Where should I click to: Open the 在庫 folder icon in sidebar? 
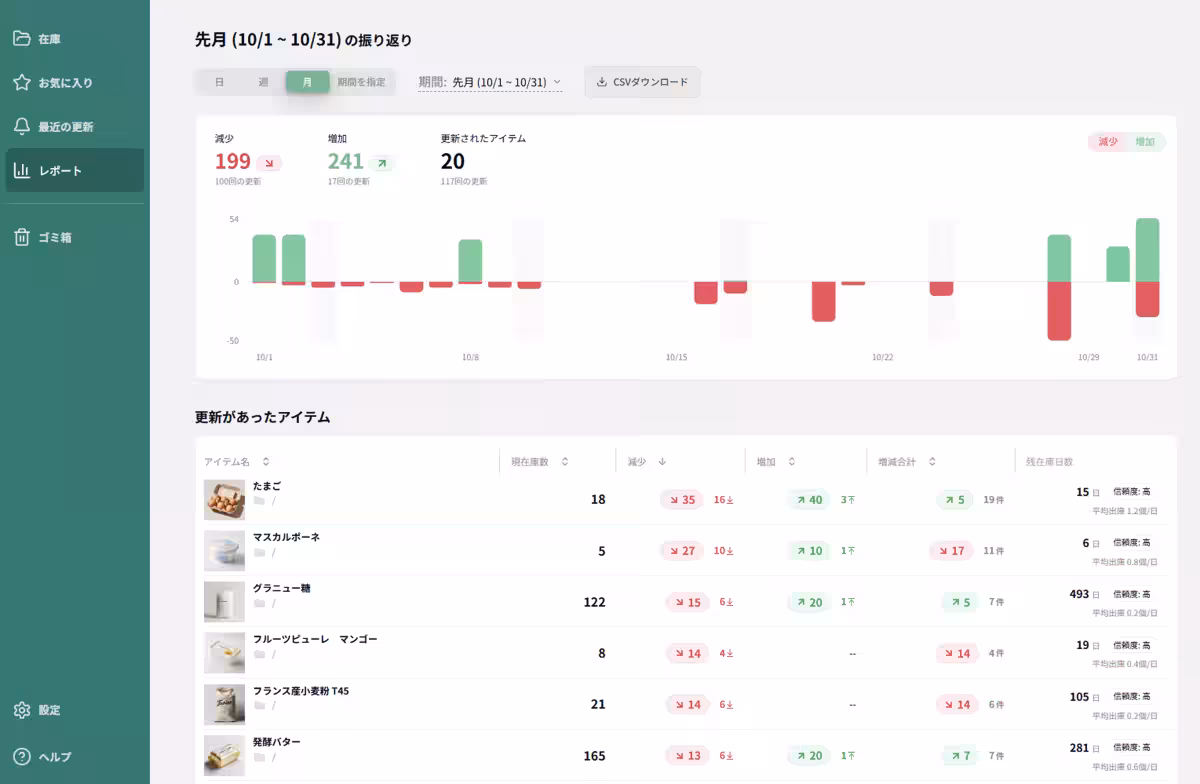click(x=21, y=39)
